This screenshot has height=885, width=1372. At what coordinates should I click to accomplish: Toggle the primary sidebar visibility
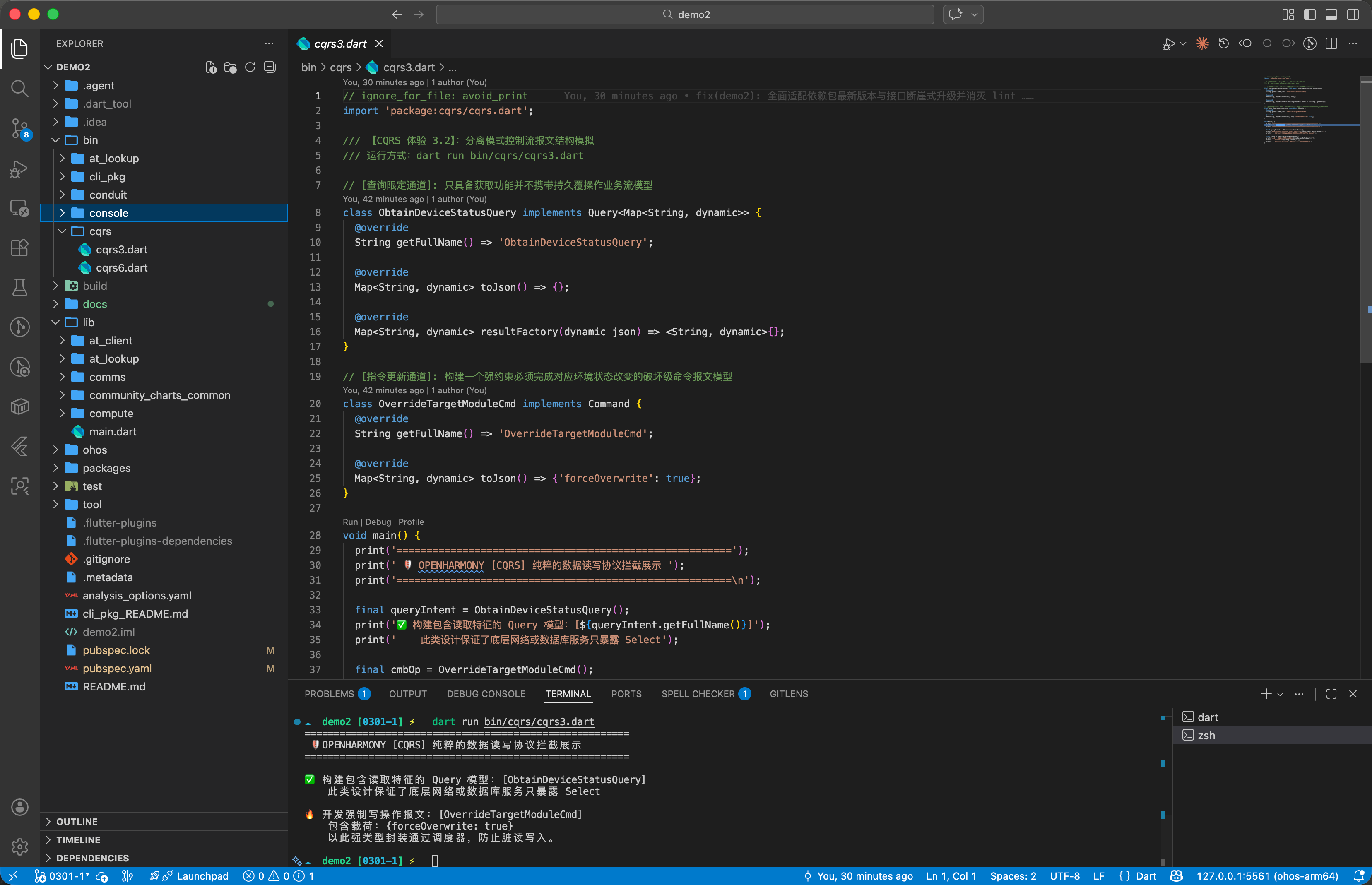click(1309, 14)
